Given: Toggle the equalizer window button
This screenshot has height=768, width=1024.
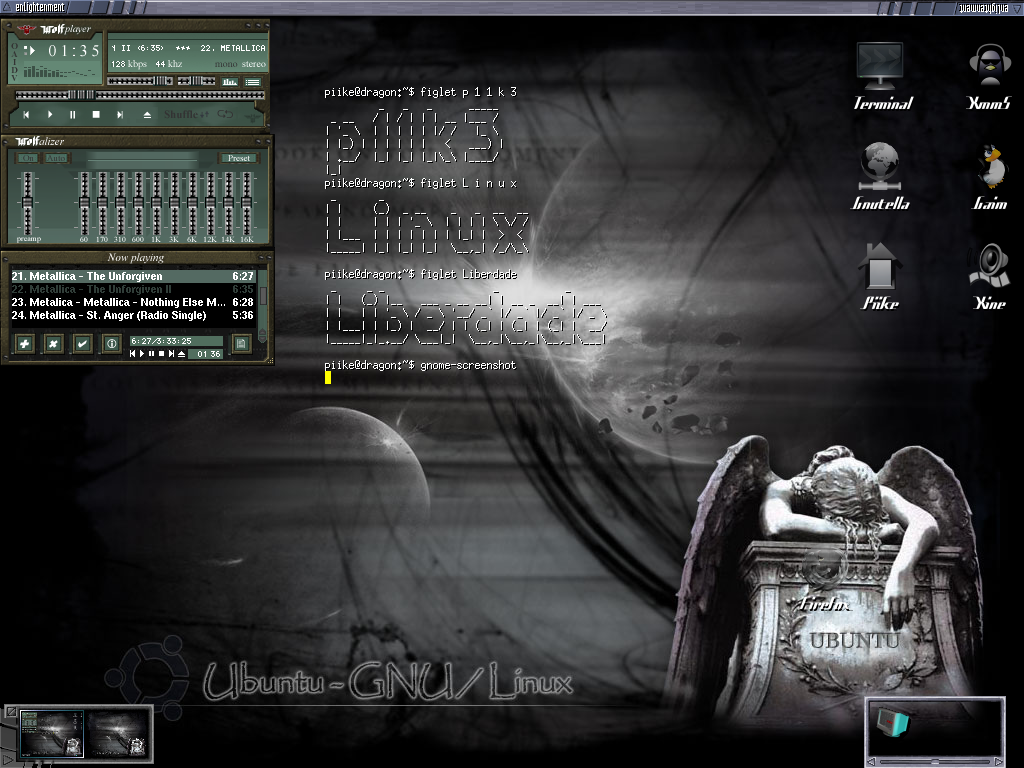Looking at the screenshot, I should pos(229,82).
